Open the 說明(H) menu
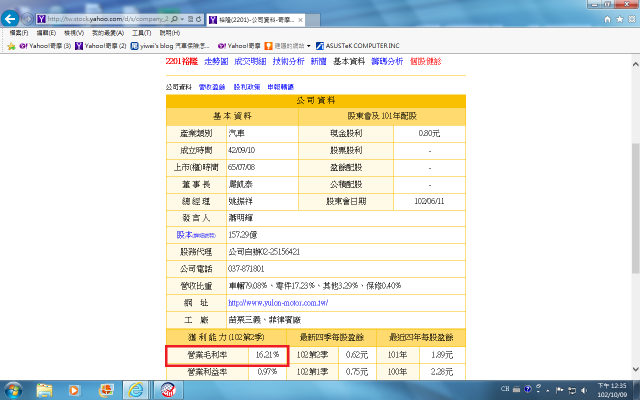The image size is (640, 400). point(169,33)
